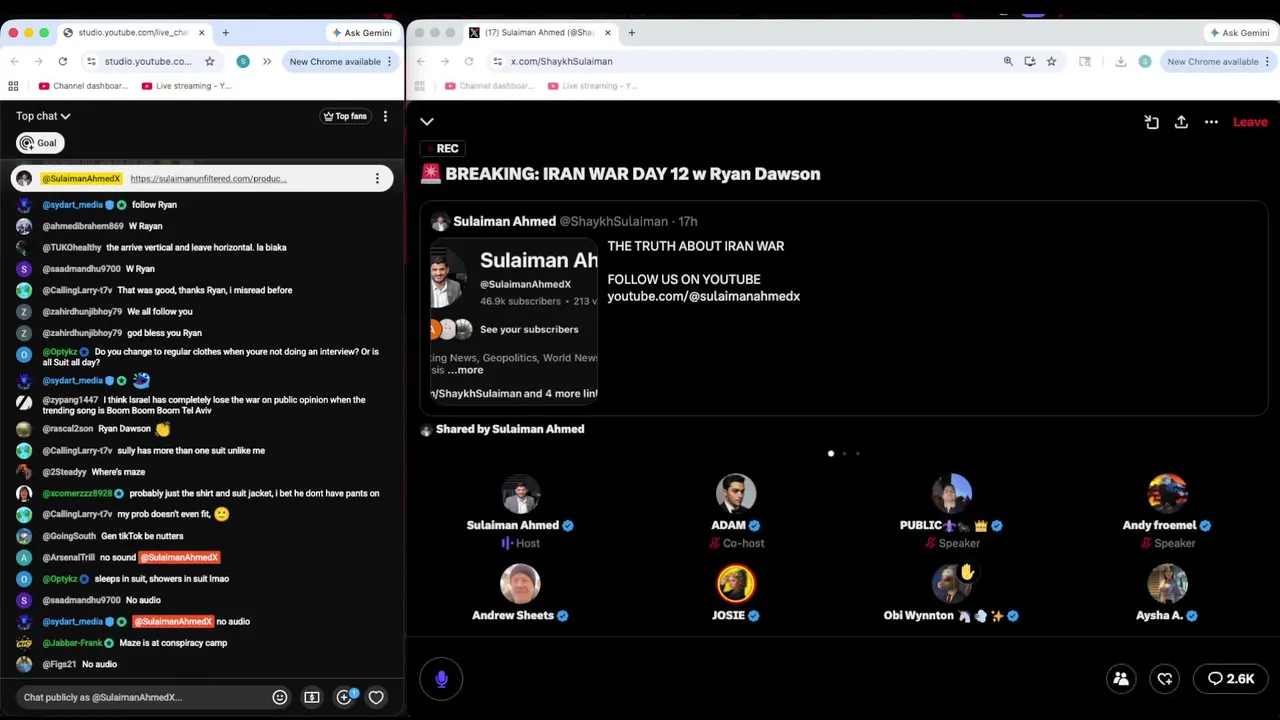Screen dimensions: 1280x720
Task: Open PUBLIC speaker avatar
Action: 952,494
